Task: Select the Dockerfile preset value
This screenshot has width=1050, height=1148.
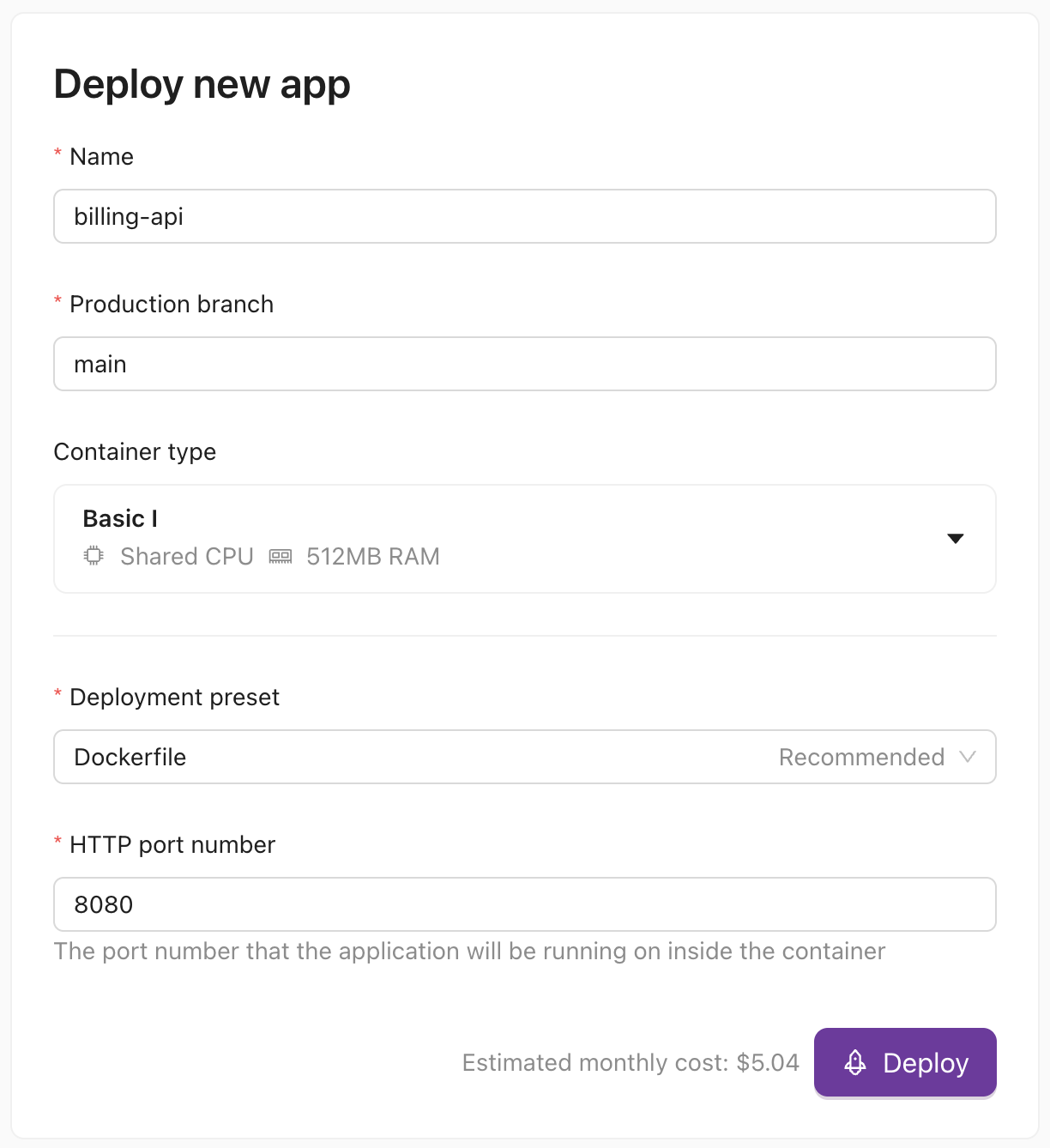Action: click(x=130, y=757)
